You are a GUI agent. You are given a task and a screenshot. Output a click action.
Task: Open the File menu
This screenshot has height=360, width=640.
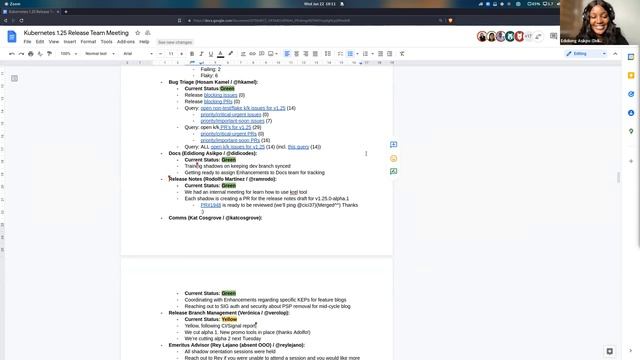click(x=27, y=42)
